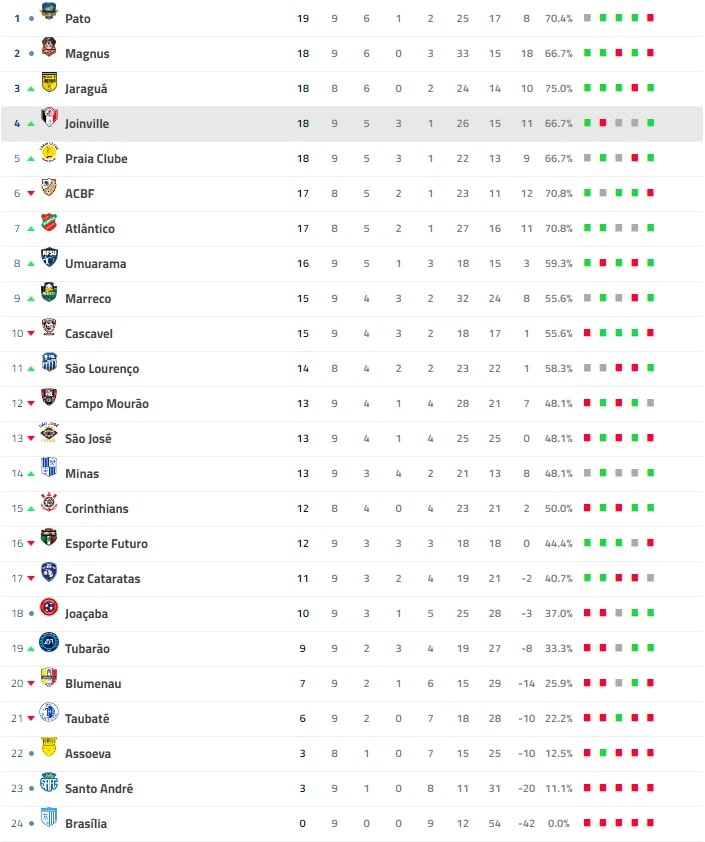Click the Magnus team crest icon
705x842 pixels.
coord(49,48)
